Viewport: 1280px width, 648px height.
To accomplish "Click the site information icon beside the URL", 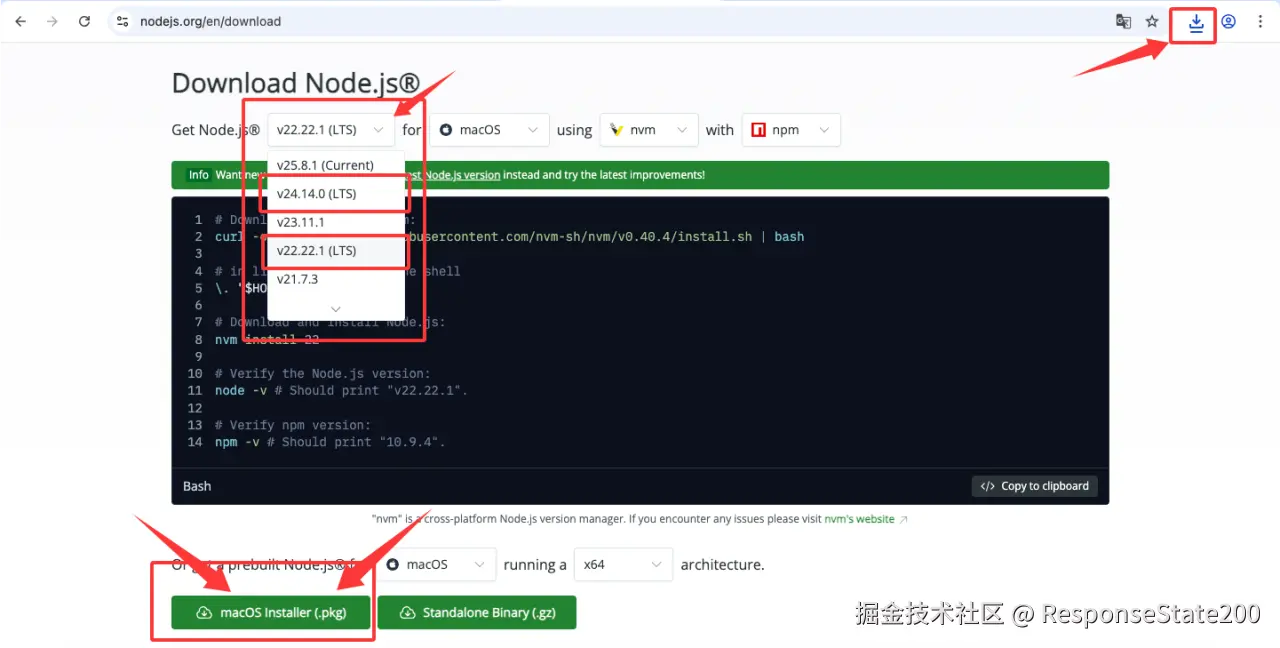I will click(x=122, y=21).
